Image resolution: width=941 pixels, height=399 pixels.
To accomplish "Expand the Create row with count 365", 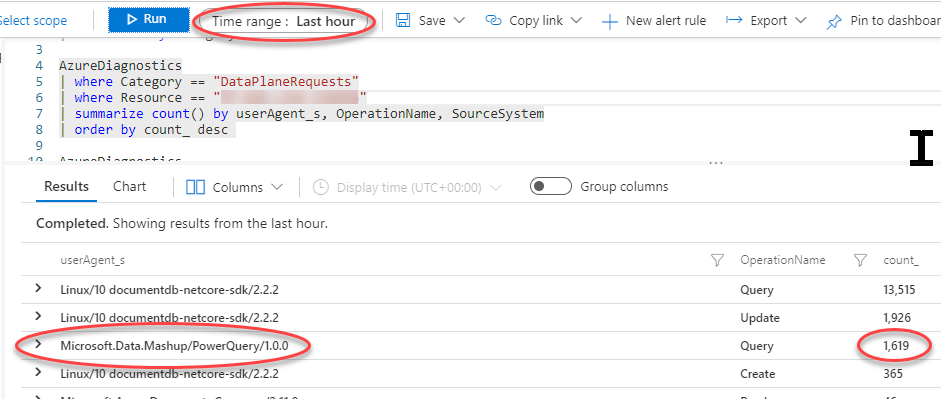I will tap(38, 372).
